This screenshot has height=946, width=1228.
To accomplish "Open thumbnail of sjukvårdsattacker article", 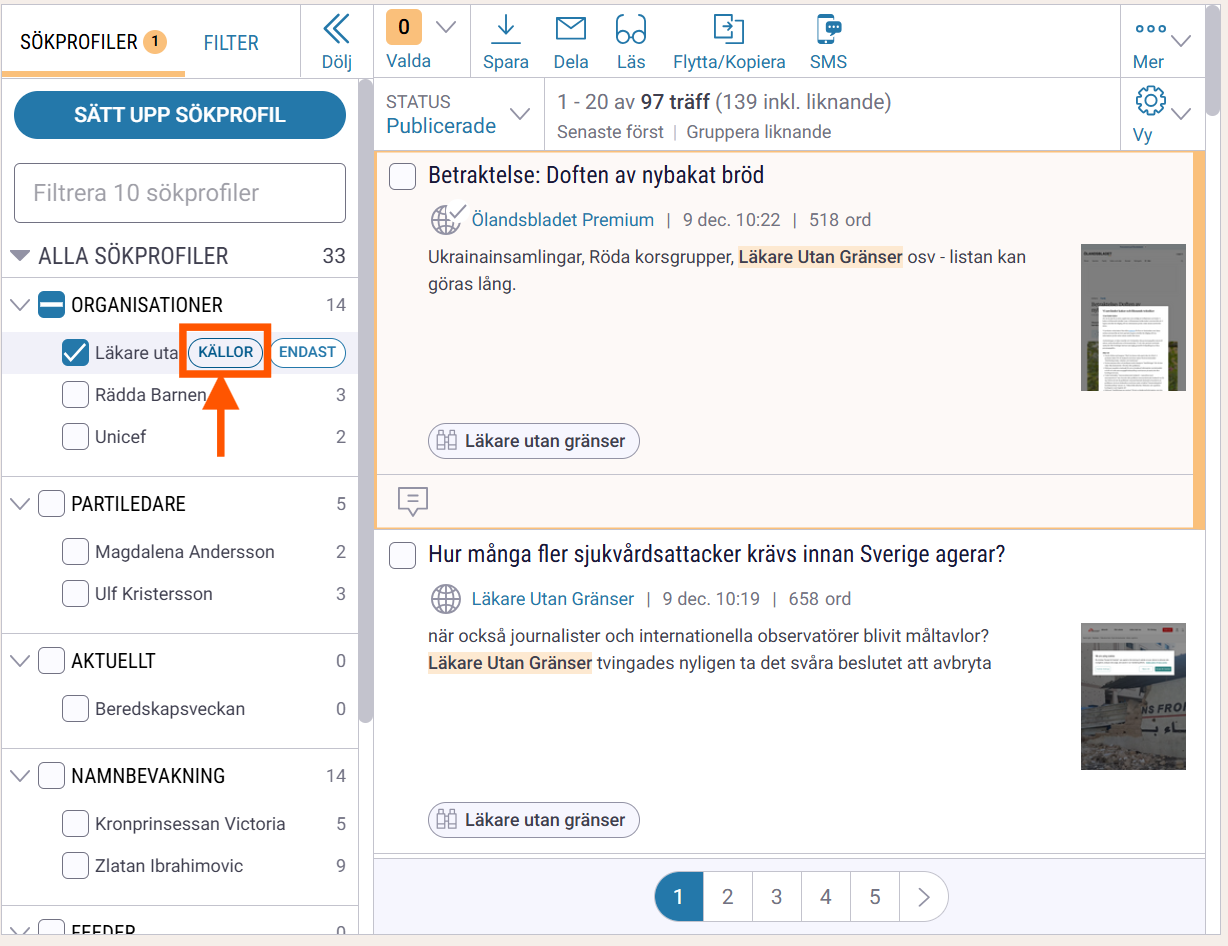I will tap(1133, 696).
